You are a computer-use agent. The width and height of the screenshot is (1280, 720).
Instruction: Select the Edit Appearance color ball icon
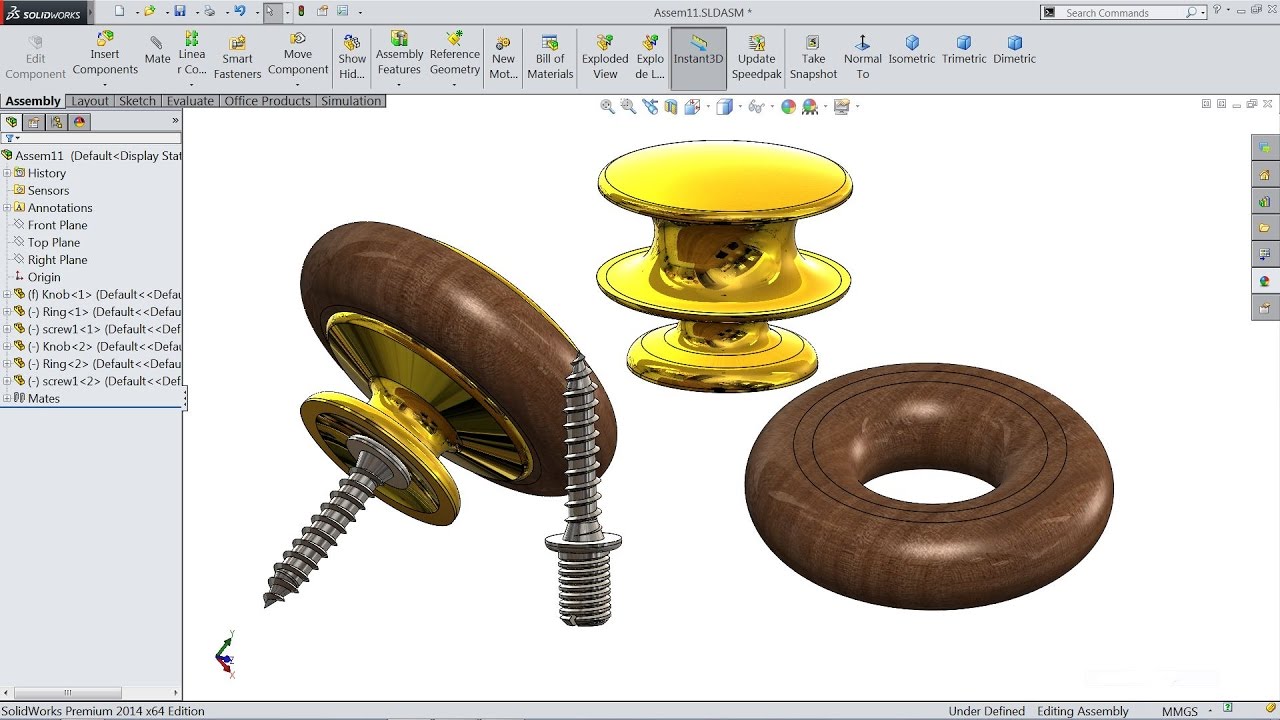click(788, 106)
